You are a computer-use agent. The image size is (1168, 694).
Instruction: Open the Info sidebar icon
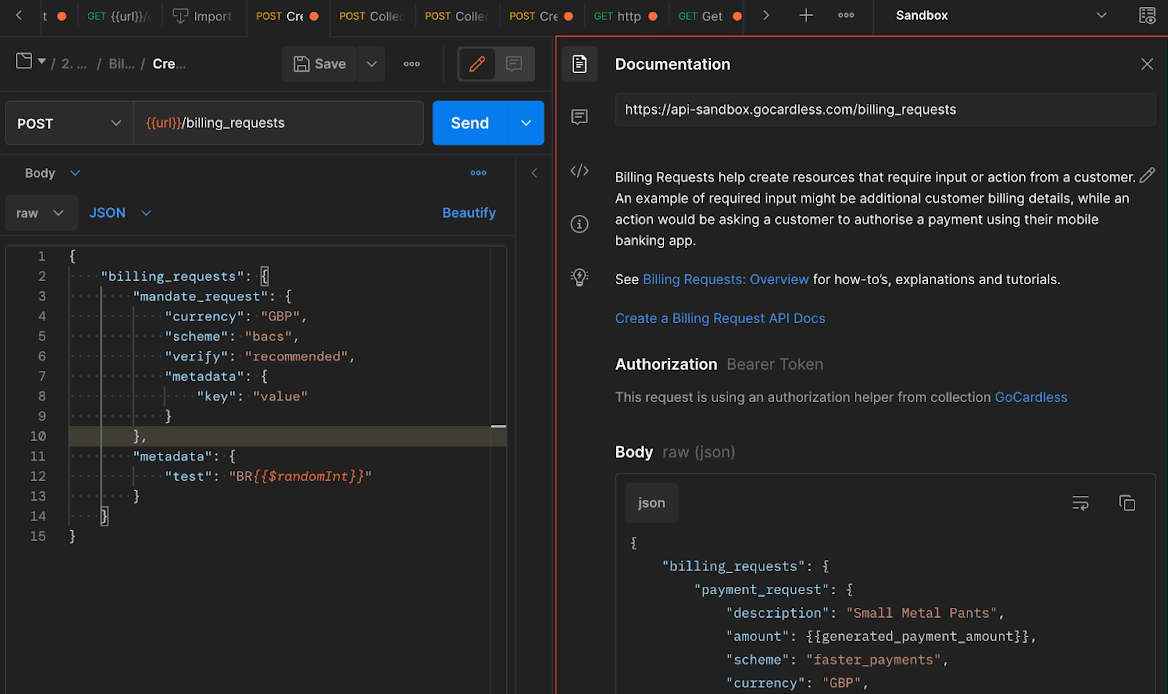click(579, 224)
